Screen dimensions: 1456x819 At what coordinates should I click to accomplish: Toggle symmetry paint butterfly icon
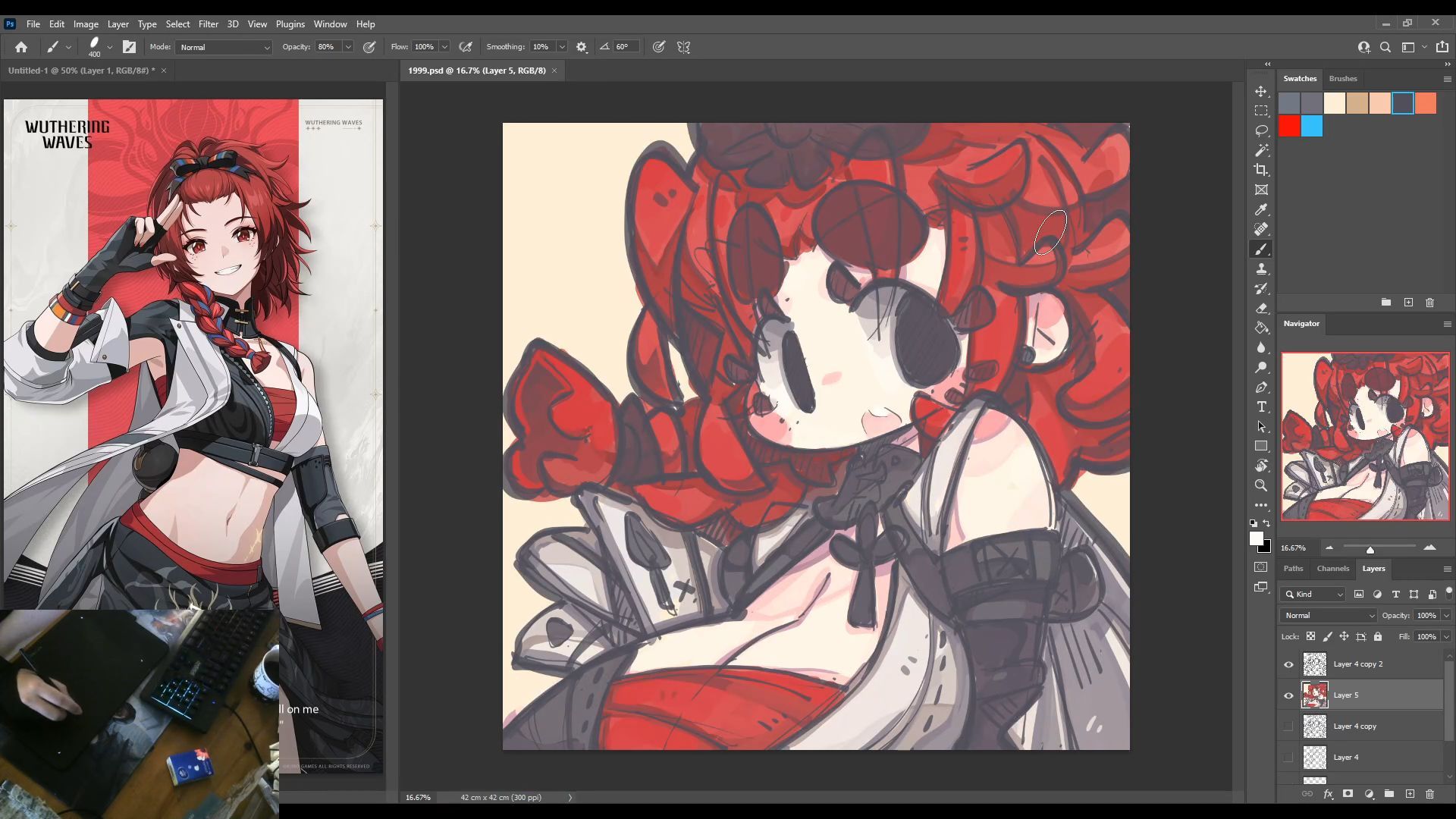(683, 47)
